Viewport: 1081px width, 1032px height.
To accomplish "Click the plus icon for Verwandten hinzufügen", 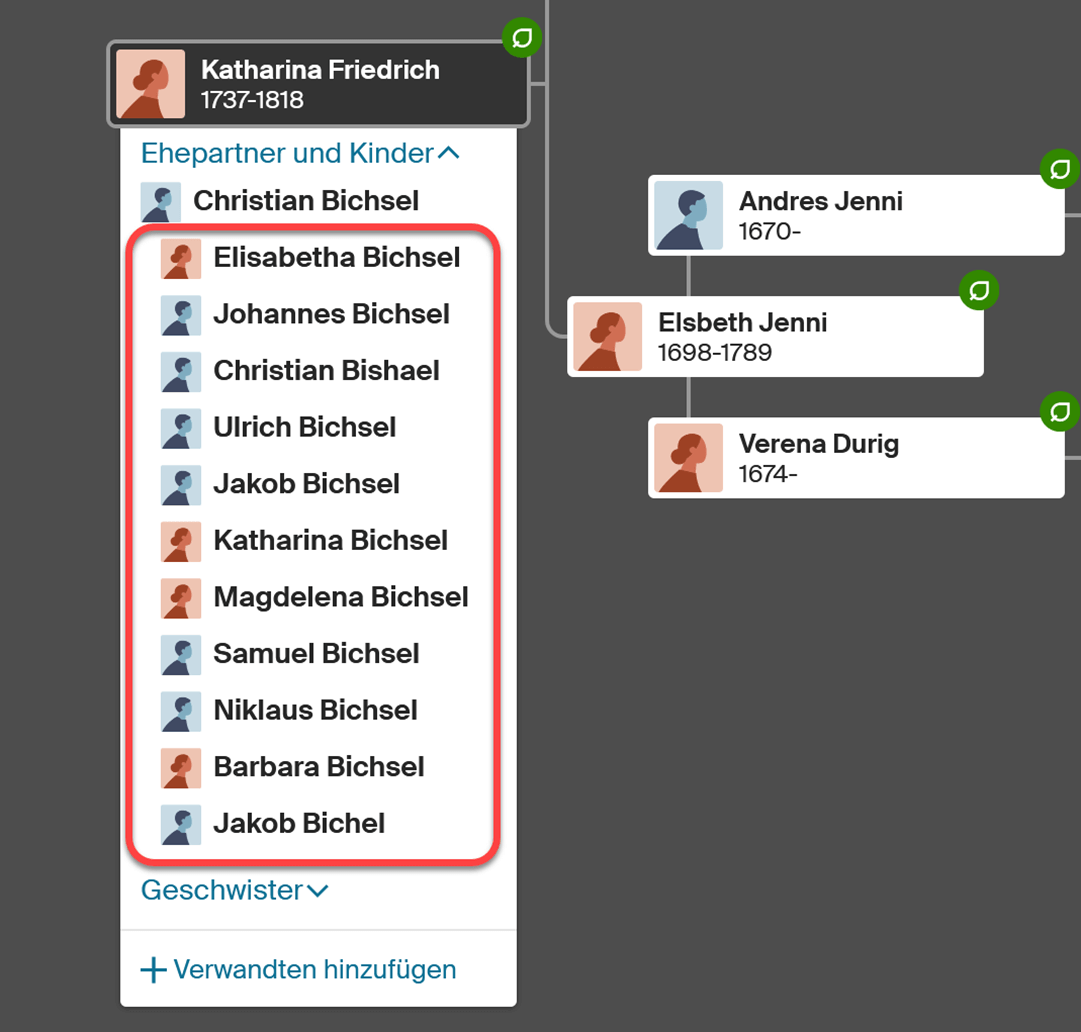I will pos(153,970).
